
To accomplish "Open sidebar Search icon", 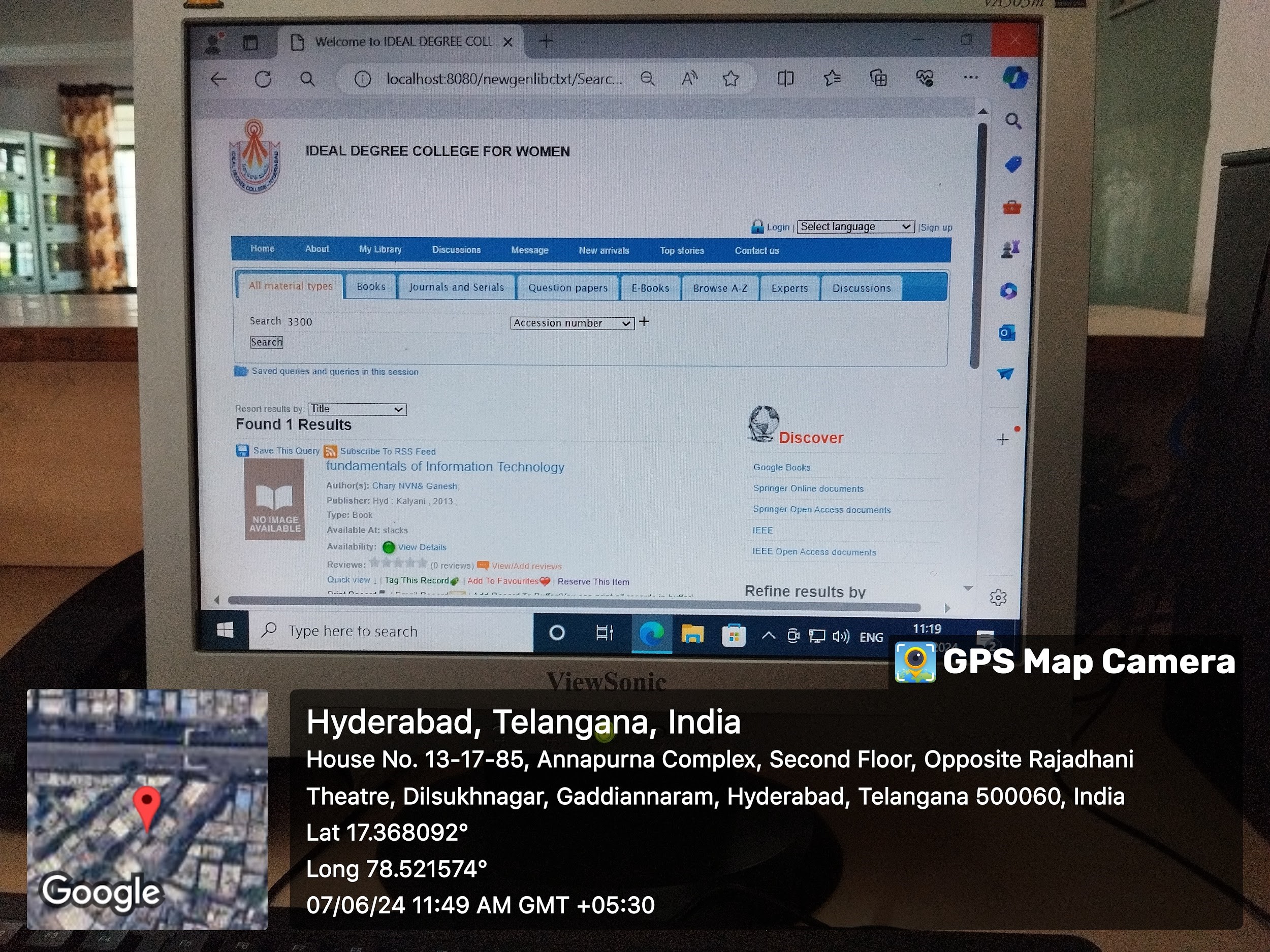I will tap(1013, 121).
